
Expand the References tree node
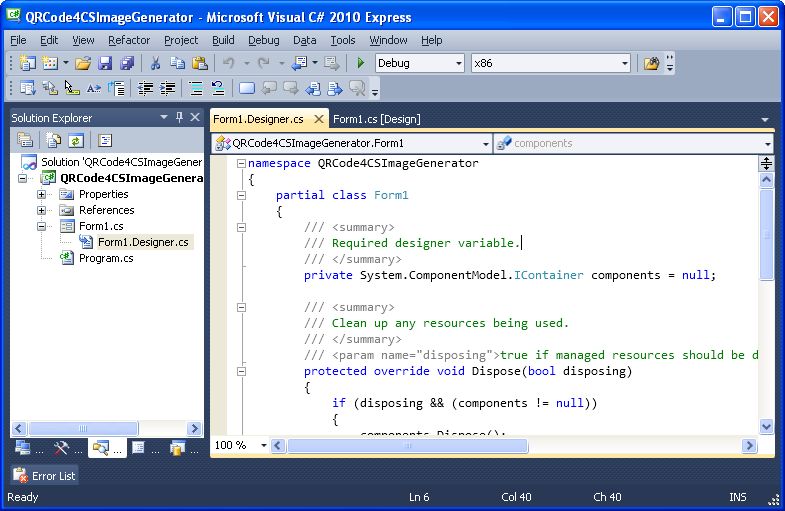(42, 210)
